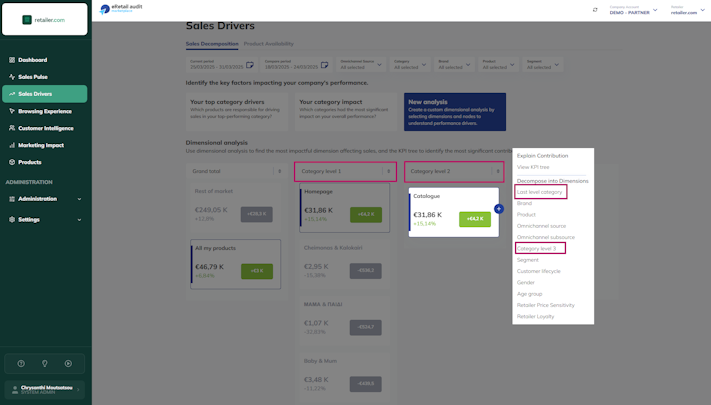Click the eRetail audit logo

(121, 9)
